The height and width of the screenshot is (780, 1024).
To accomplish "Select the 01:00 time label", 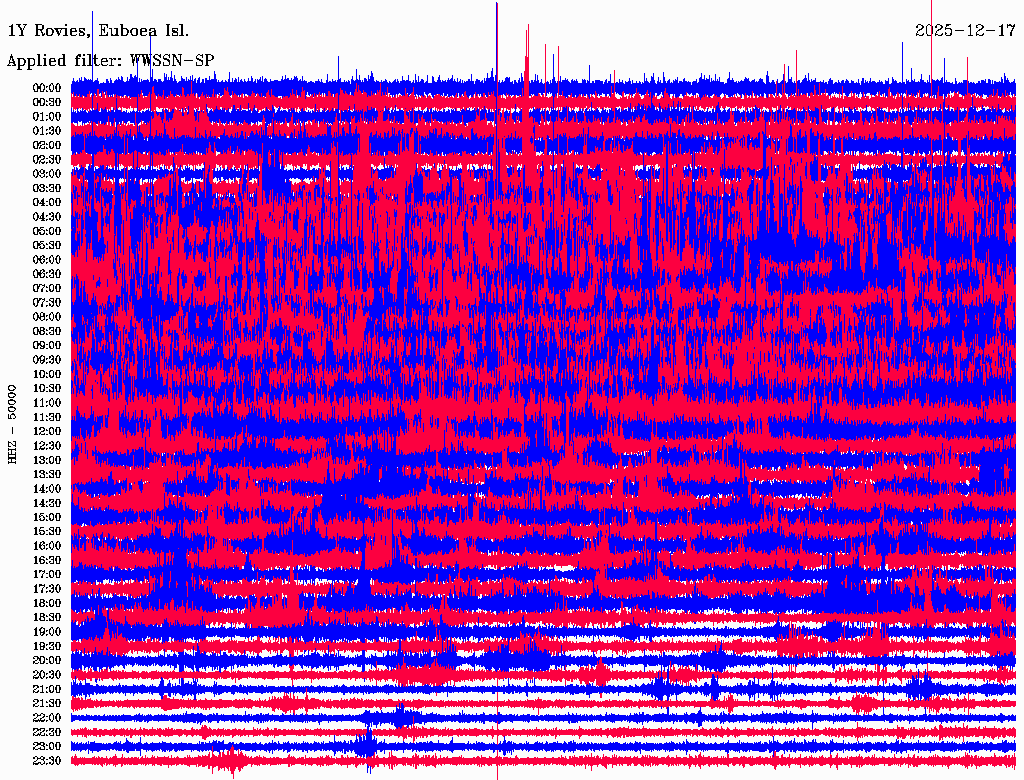I will 47,116.
